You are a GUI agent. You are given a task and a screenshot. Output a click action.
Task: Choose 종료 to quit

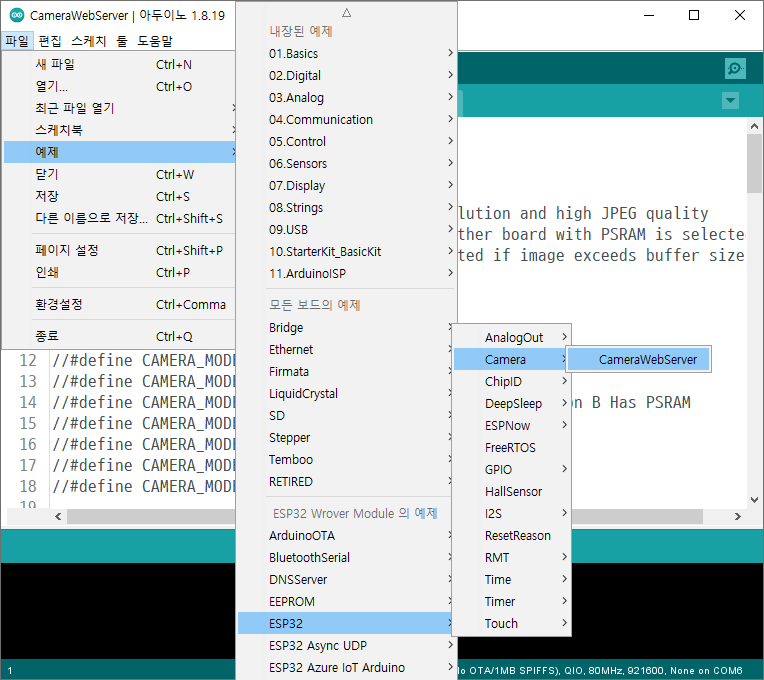tap(119, 336)
